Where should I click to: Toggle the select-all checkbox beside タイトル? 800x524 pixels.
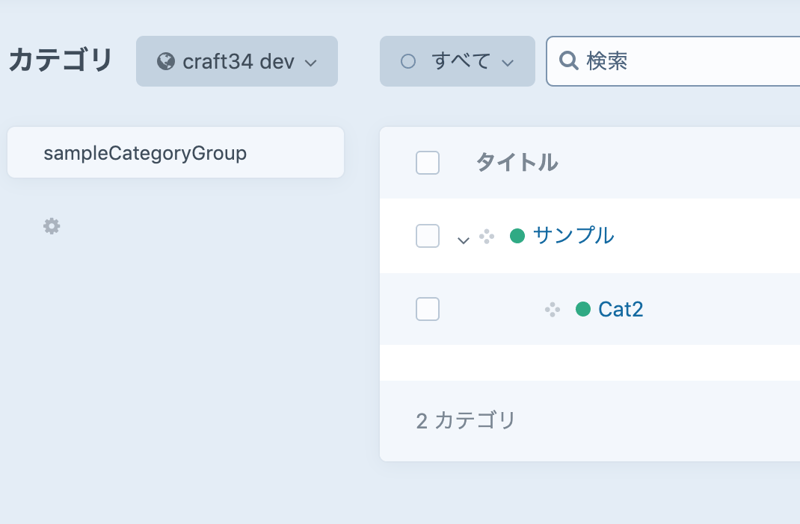click(427, 163)
